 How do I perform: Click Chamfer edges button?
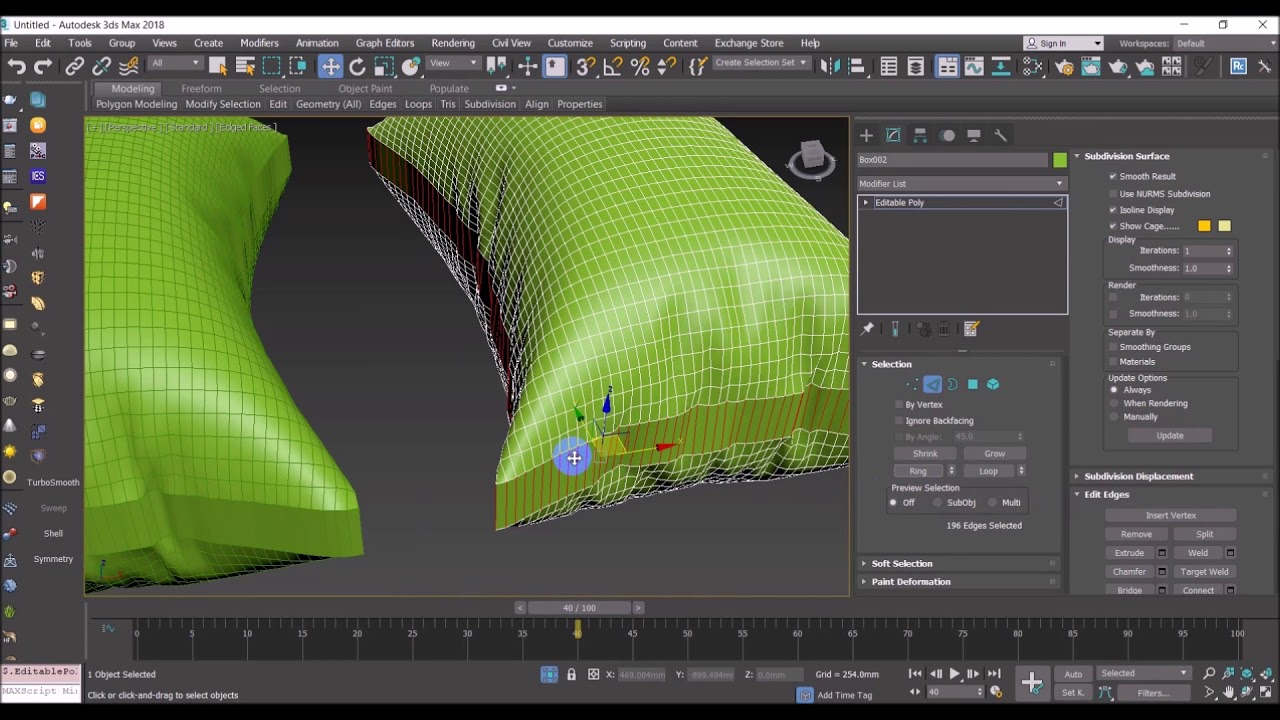coord(1129,572)
